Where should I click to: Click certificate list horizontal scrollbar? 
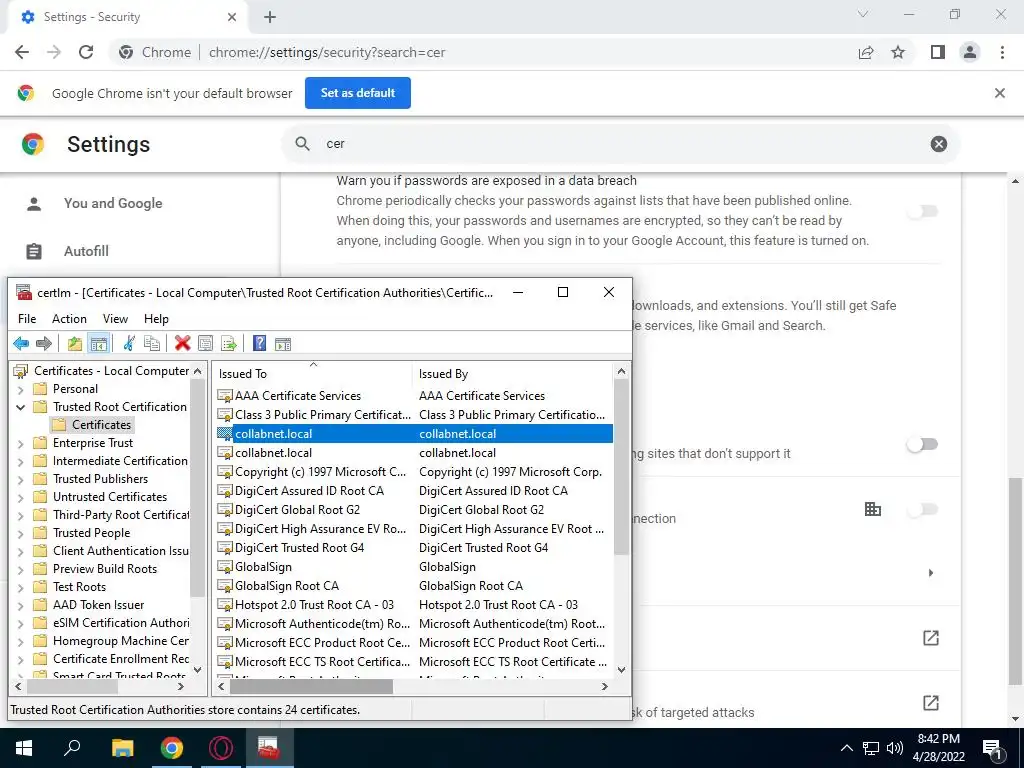(x=311, y=686)
